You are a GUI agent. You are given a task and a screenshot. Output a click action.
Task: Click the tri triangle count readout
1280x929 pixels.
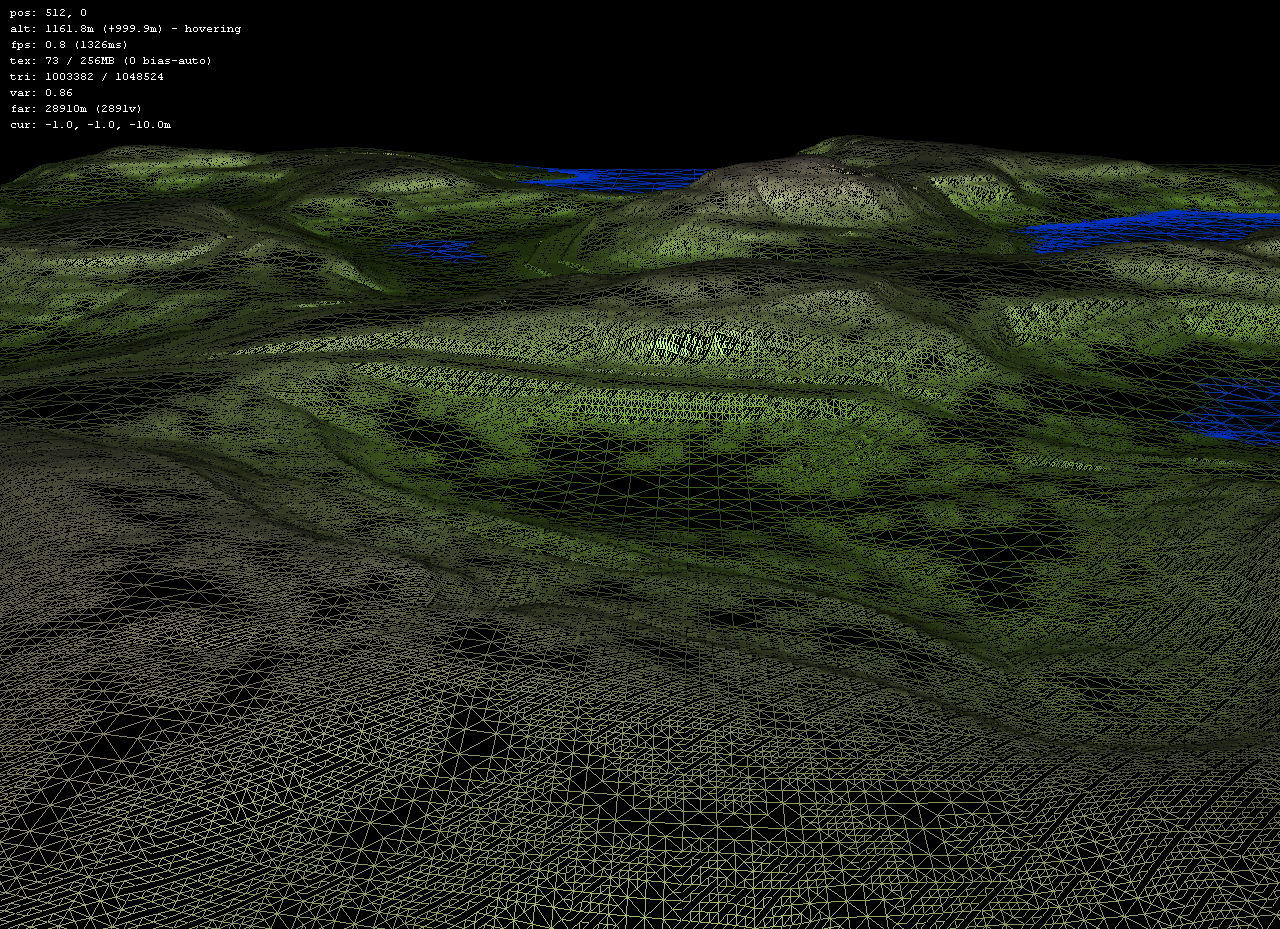[x=86, y=77]
